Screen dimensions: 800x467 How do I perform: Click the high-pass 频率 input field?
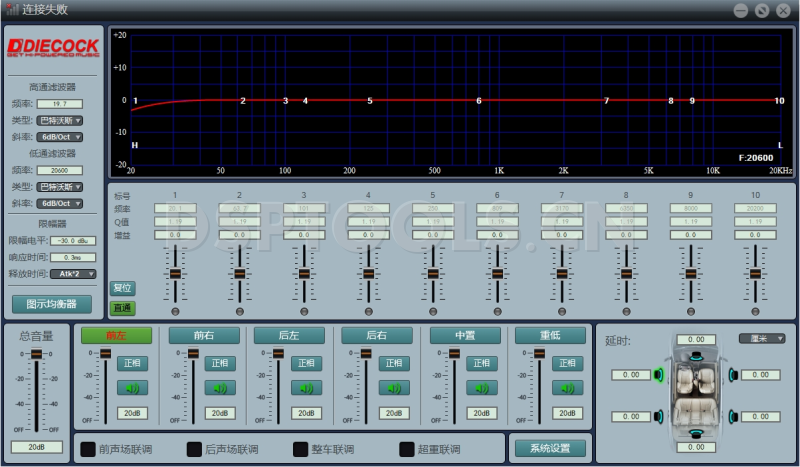[60, 103]
